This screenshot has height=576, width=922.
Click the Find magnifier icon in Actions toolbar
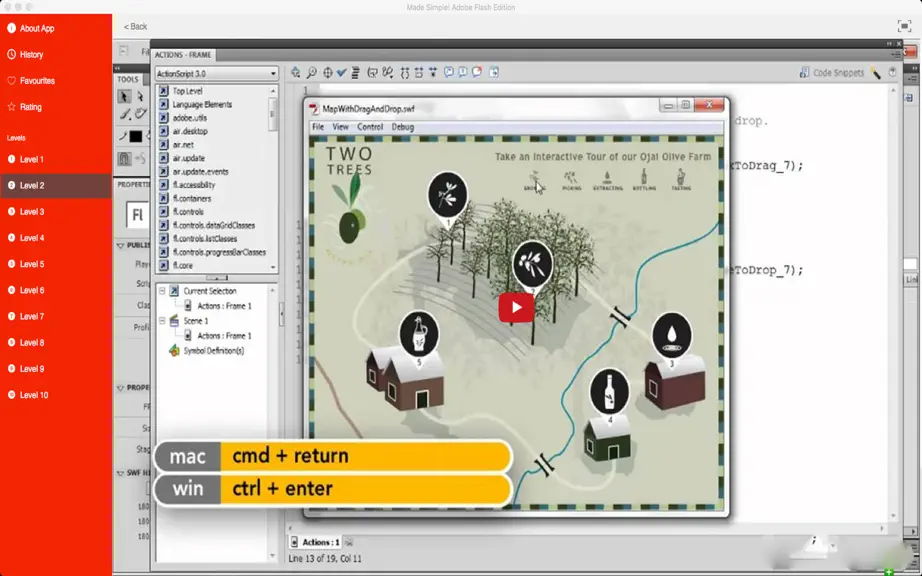[312, 72]
